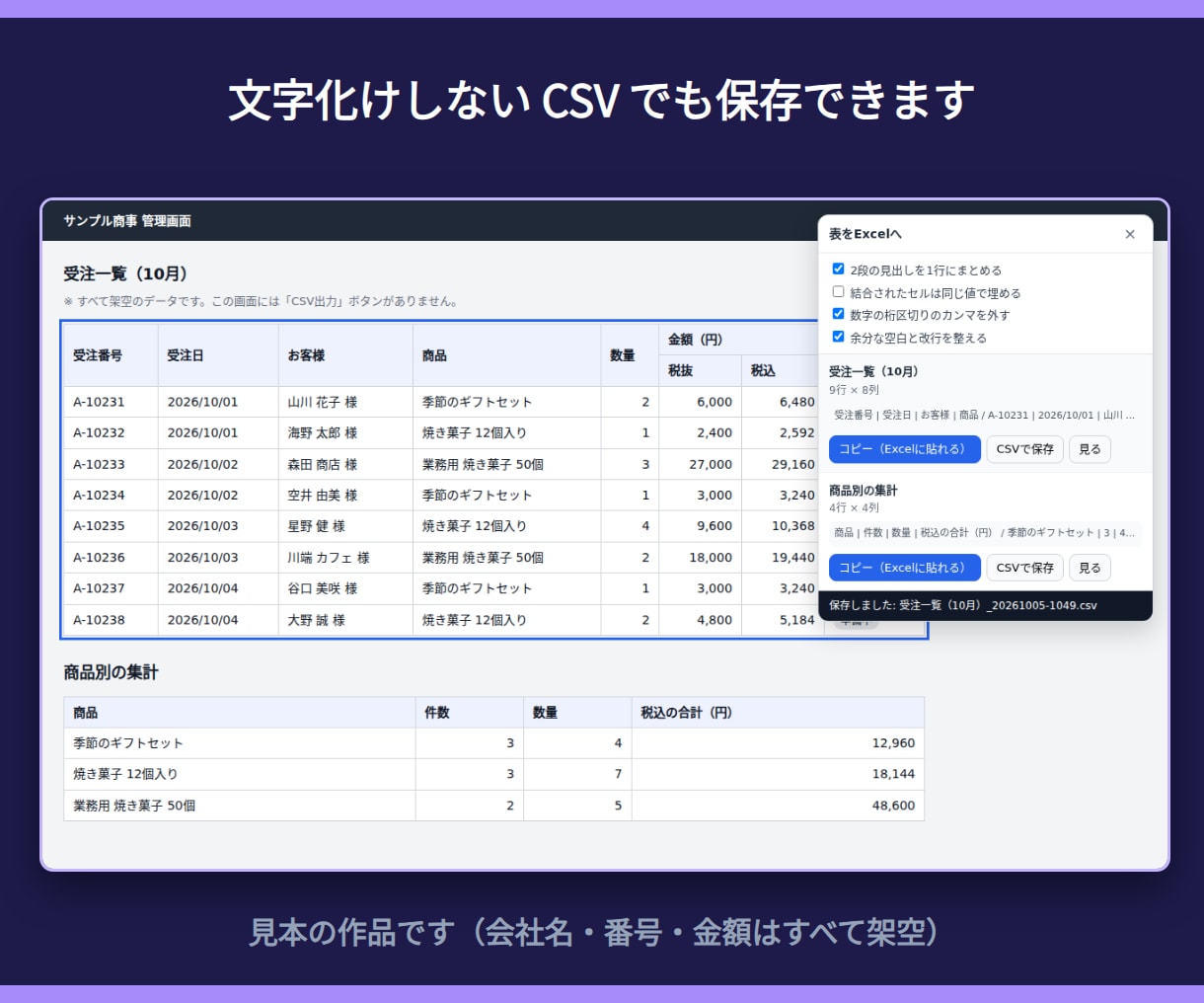Image resolution: width=1204 pixels, height=1003 pixels.
Task: Select order number A-10234
Action: coord(99,495)
